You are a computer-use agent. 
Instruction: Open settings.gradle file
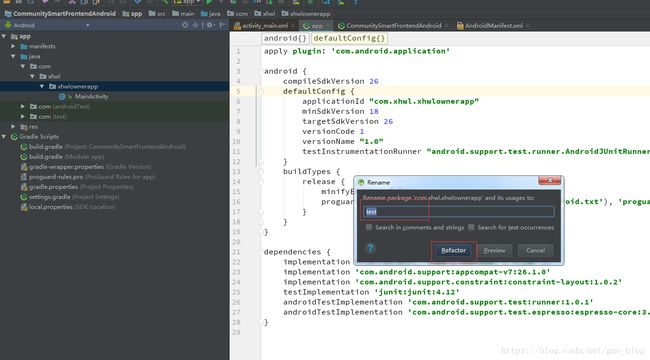tap(70, 197)
